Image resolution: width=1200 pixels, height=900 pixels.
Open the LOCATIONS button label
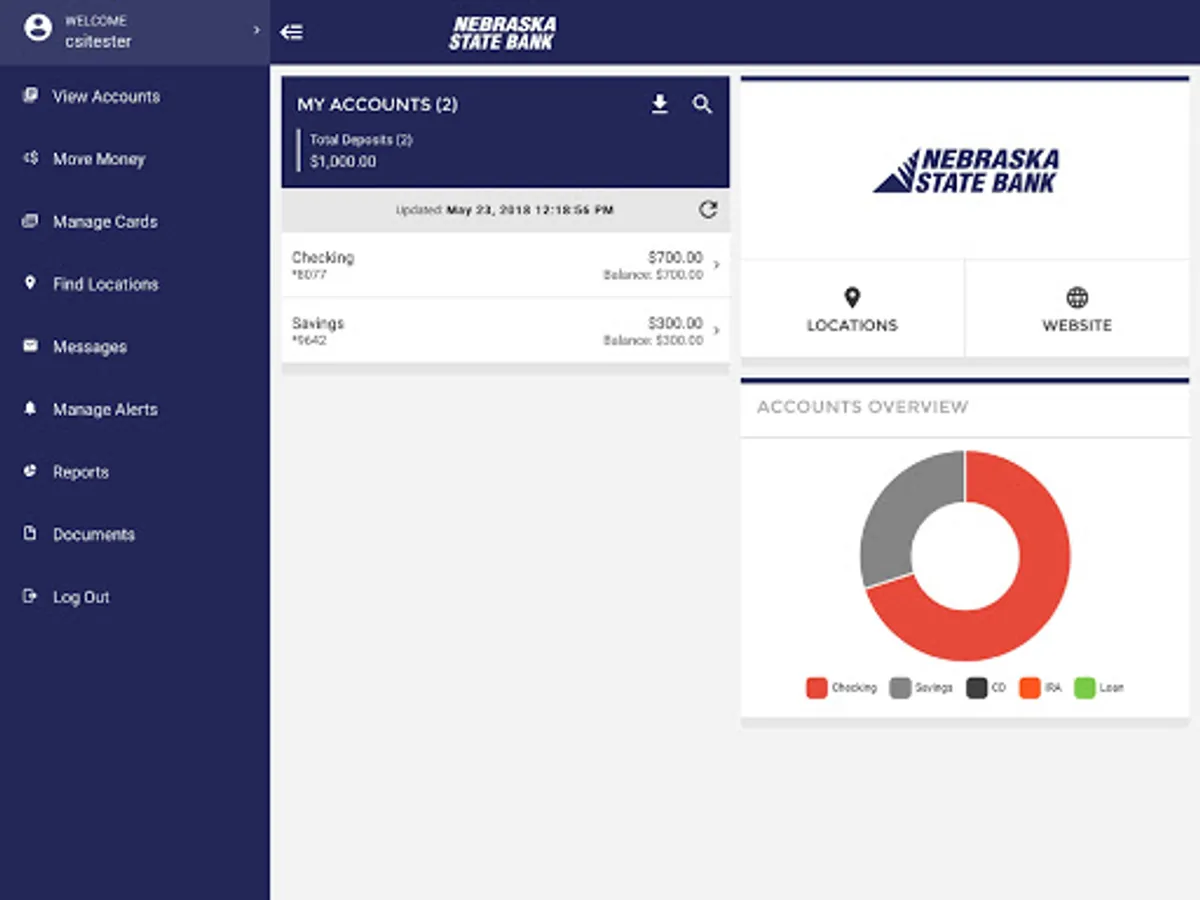tap(852, 325)
